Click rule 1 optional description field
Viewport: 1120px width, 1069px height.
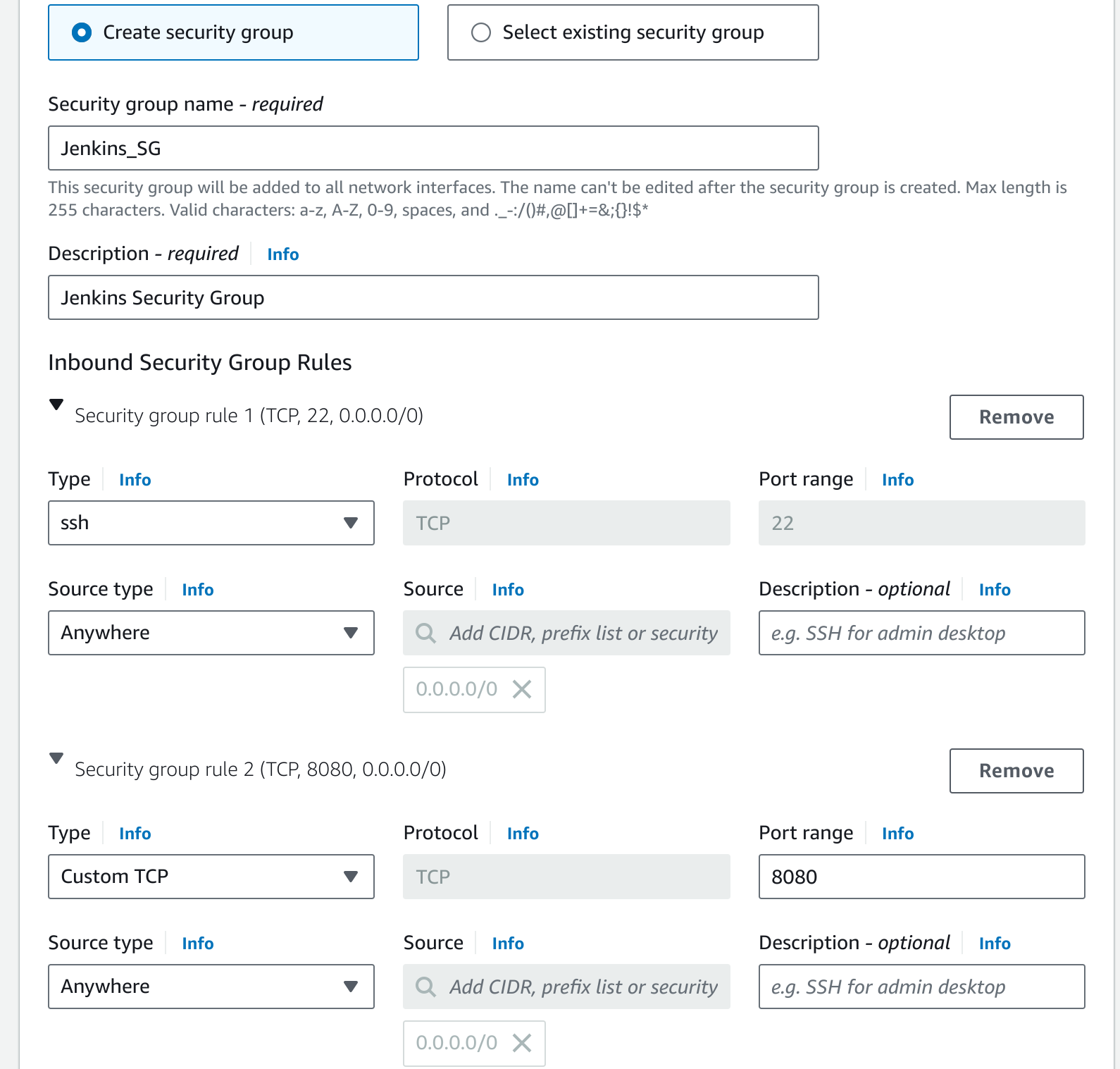pos(921,633)
